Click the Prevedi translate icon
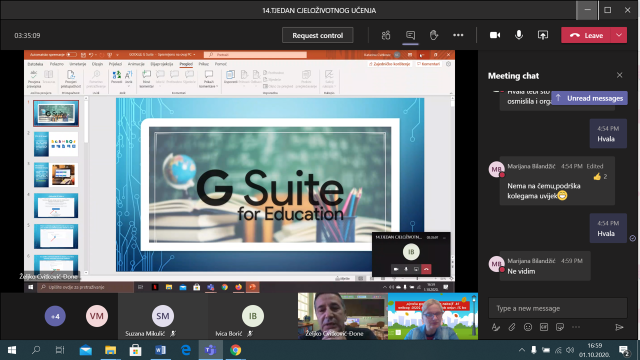Viewport: 640px width, 360px height. (x=117, y=77)
